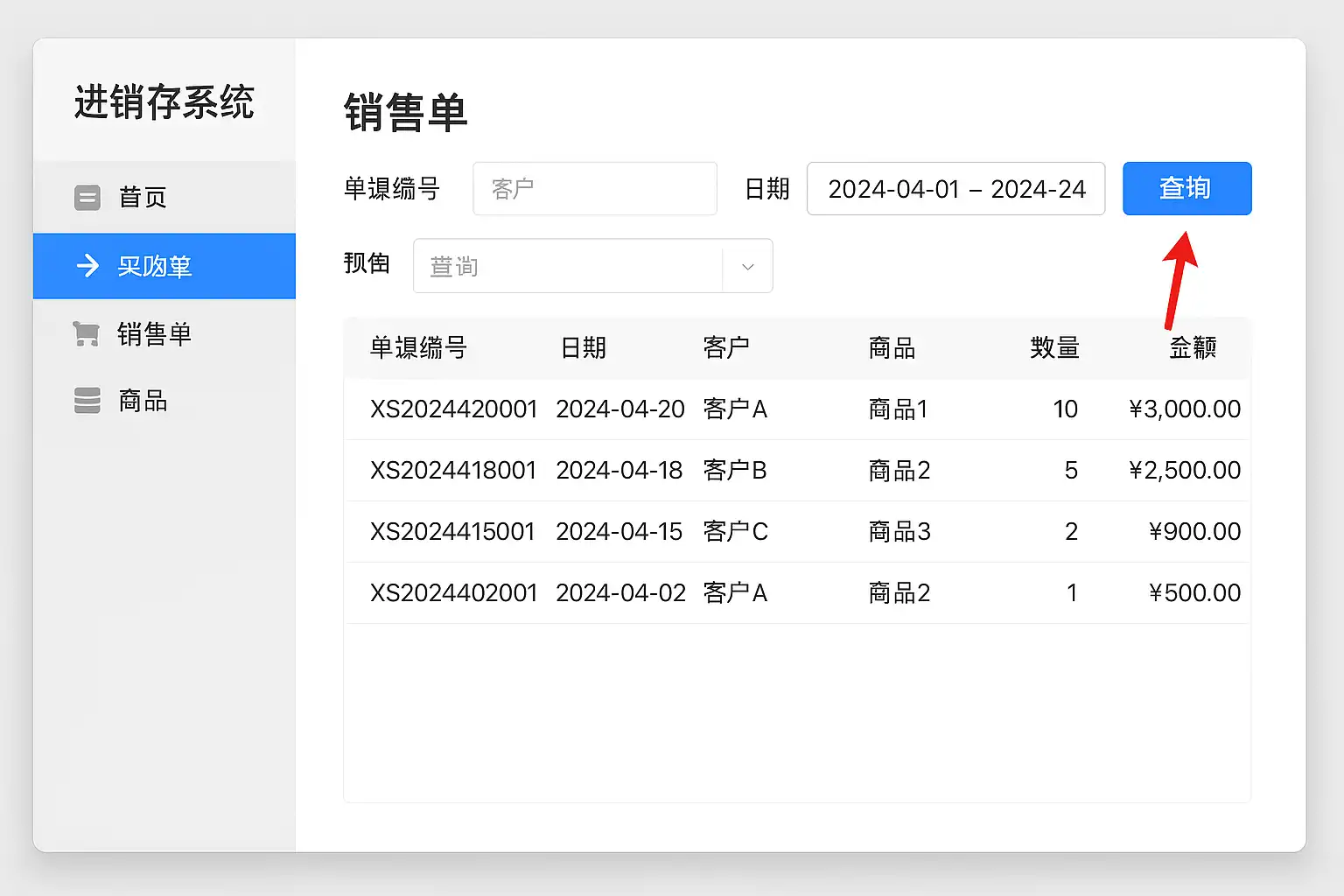
Task: Click the 数量 column header
Action: point(1054,348)
